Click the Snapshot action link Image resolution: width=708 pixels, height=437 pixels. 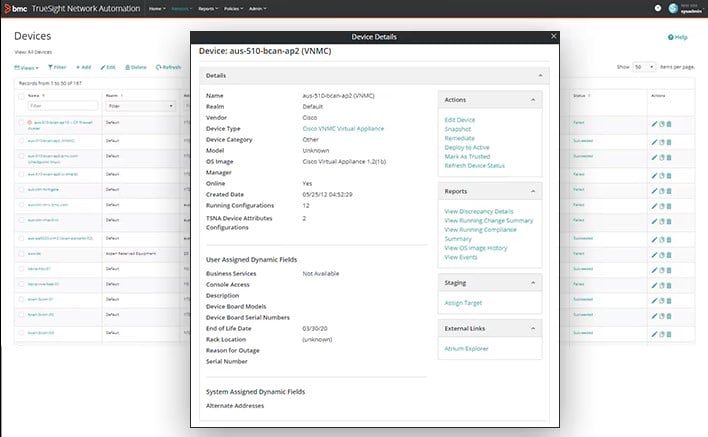point(457,129)
